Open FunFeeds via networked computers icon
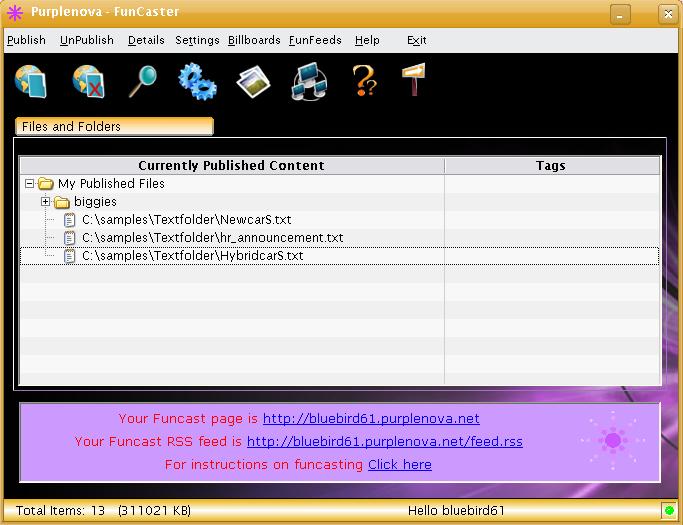 (309, 81)
